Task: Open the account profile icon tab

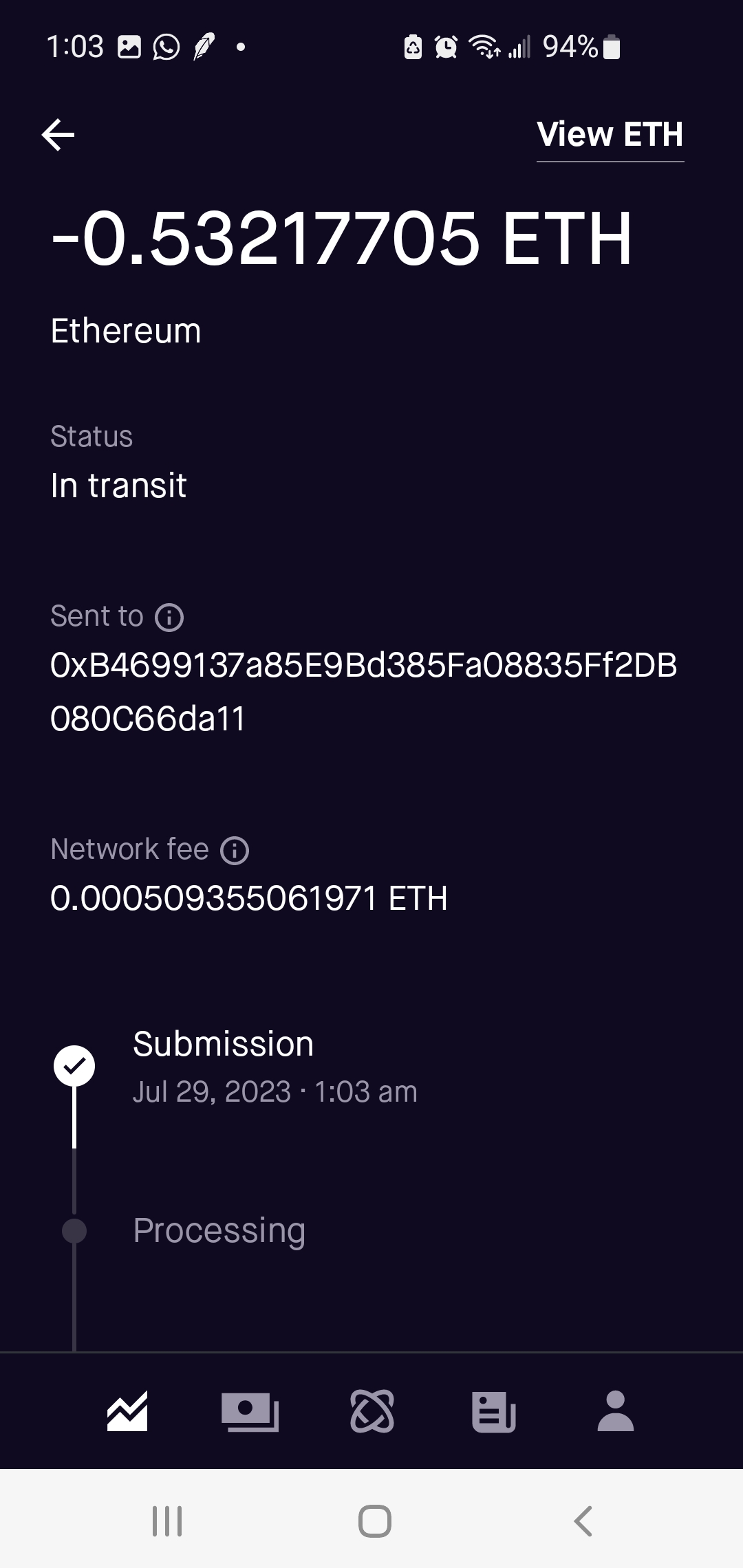Action: pyautogui.click(x=616, y=1411)
